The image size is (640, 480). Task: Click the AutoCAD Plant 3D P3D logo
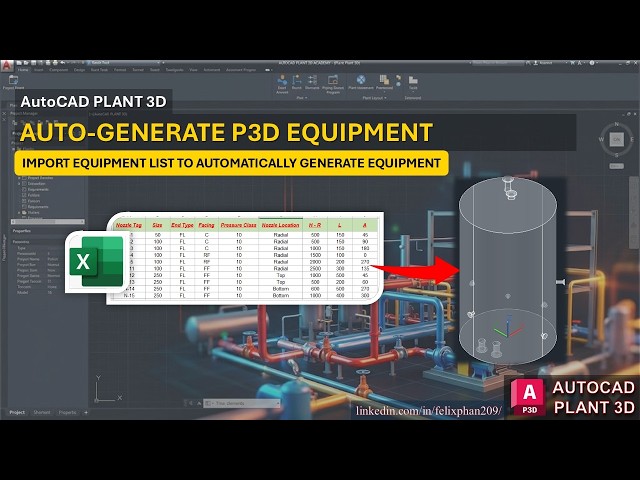click(527, 398)
